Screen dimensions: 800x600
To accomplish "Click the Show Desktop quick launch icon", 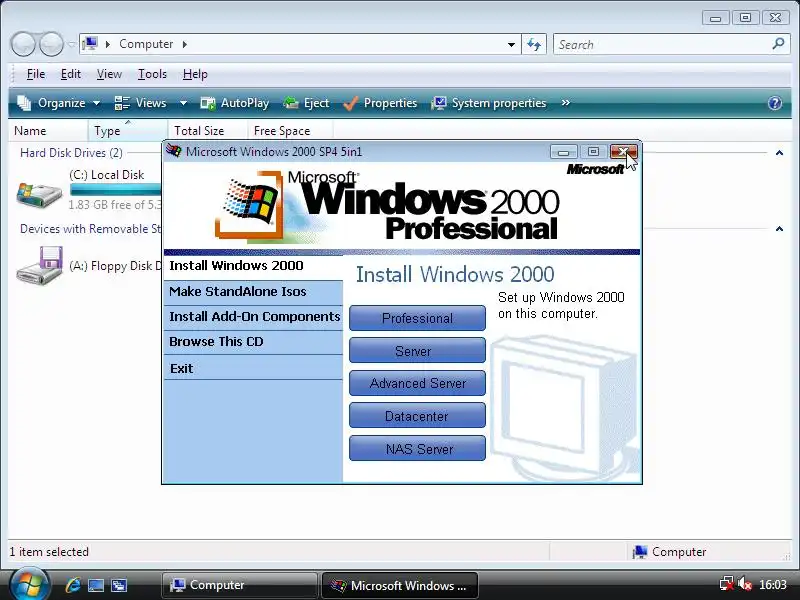I will (x=96, y=585).
